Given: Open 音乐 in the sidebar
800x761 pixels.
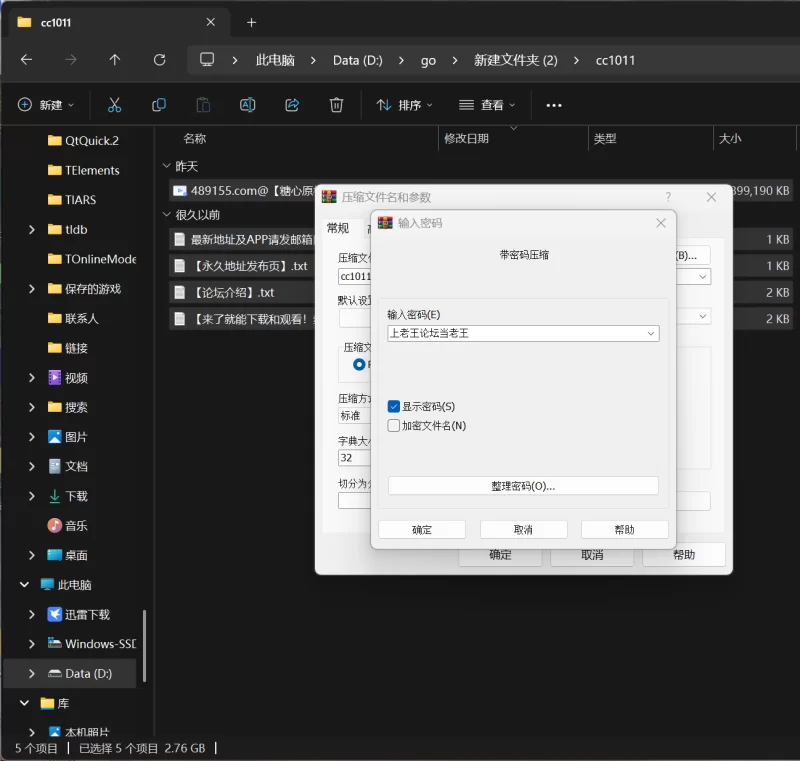Looking at the screenshot, I should pyautogui.click(x=68, y=526).
